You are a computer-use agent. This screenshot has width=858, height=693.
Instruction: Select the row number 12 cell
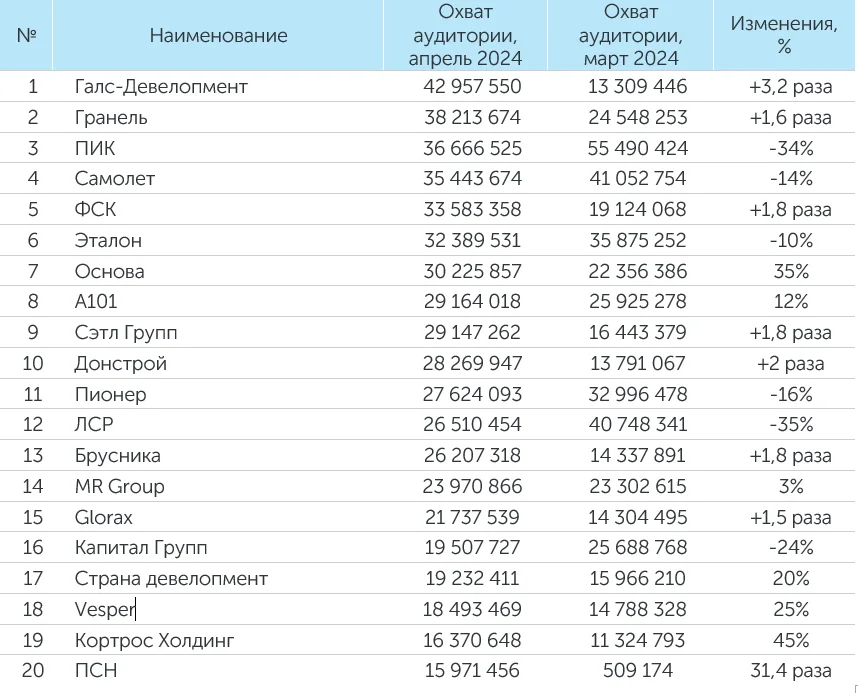(x=33, y=425)
